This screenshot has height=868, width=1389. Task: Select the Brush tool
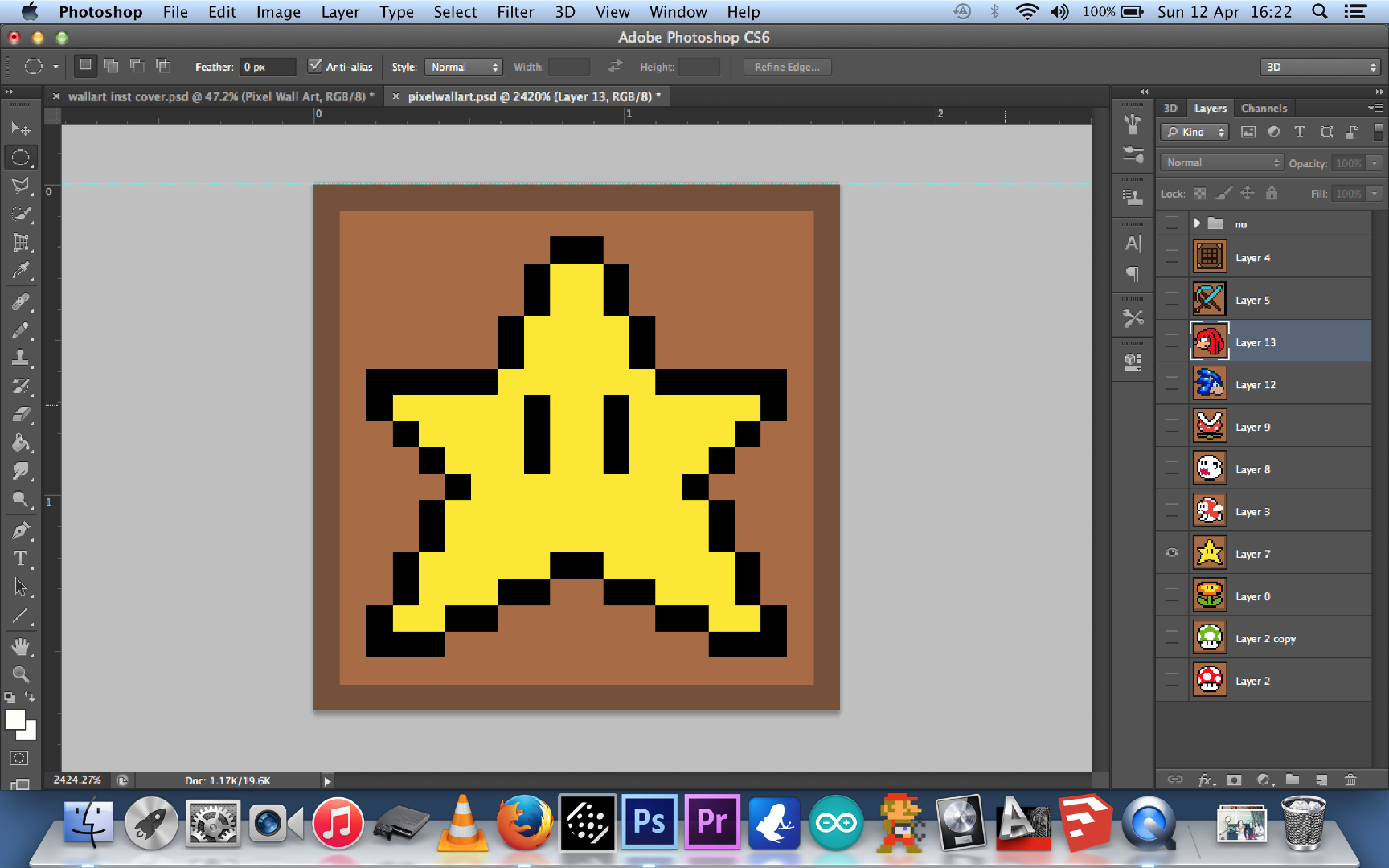click(x=21, y=330)
